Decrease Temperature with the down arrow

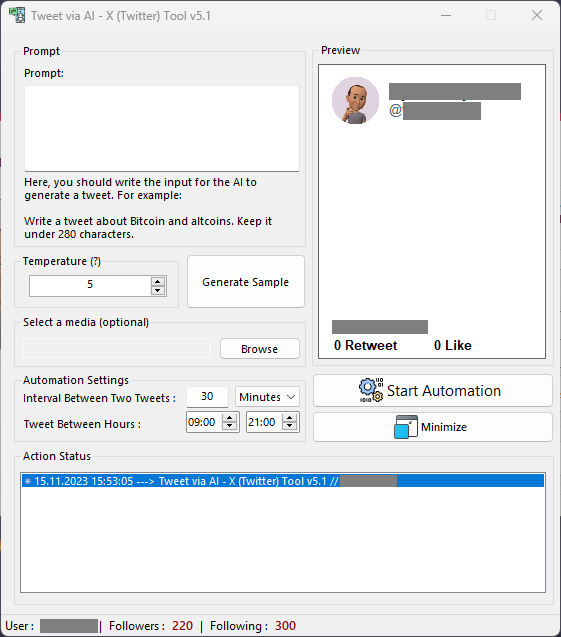coord(158,290)
